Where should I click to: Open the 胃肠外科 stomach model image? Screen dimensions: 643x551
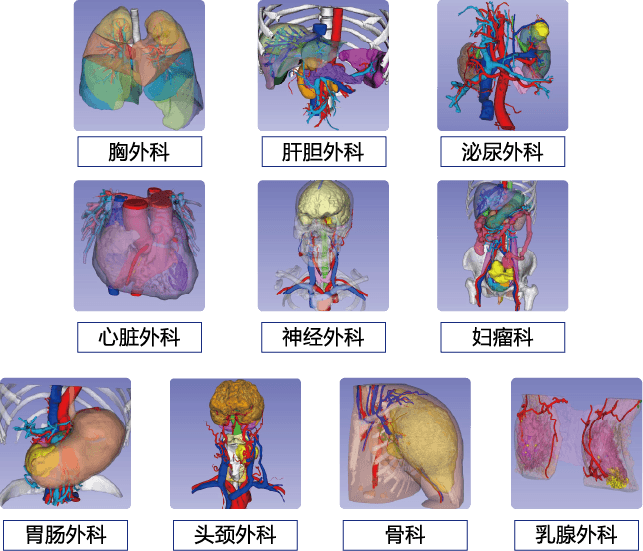(x=65, y=444)
